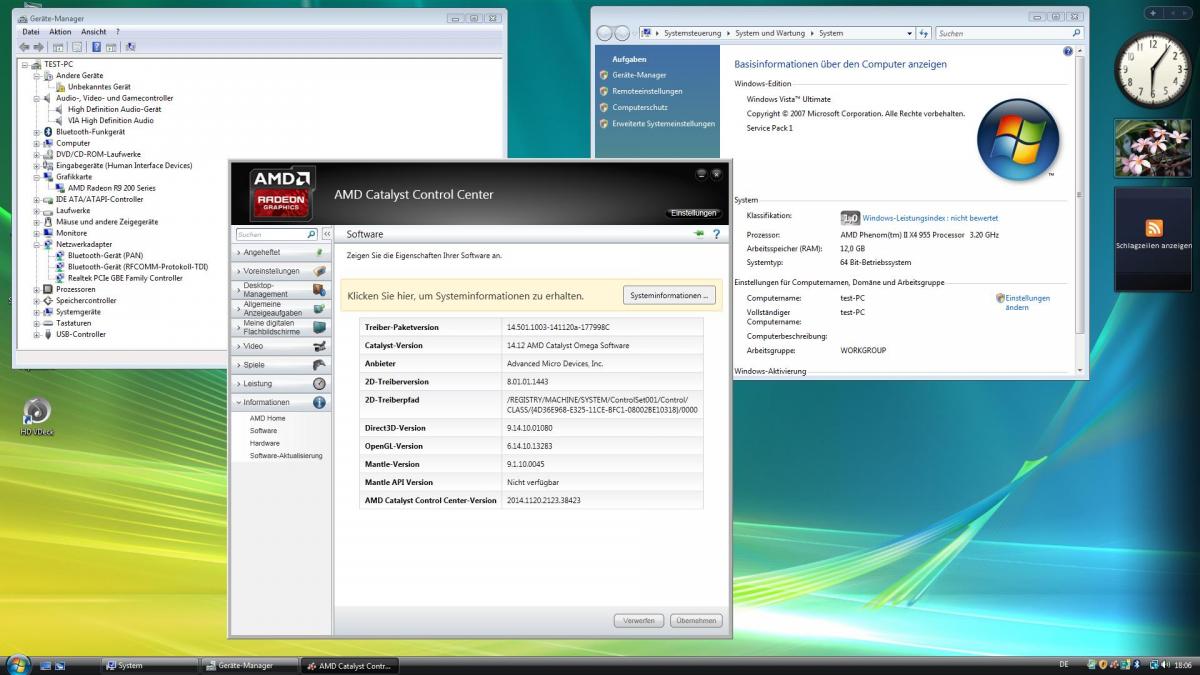1200x675 pixels.
Task: Click the back arrow in Geräte-Manager toolbar
Action: (x=24, y=47)
